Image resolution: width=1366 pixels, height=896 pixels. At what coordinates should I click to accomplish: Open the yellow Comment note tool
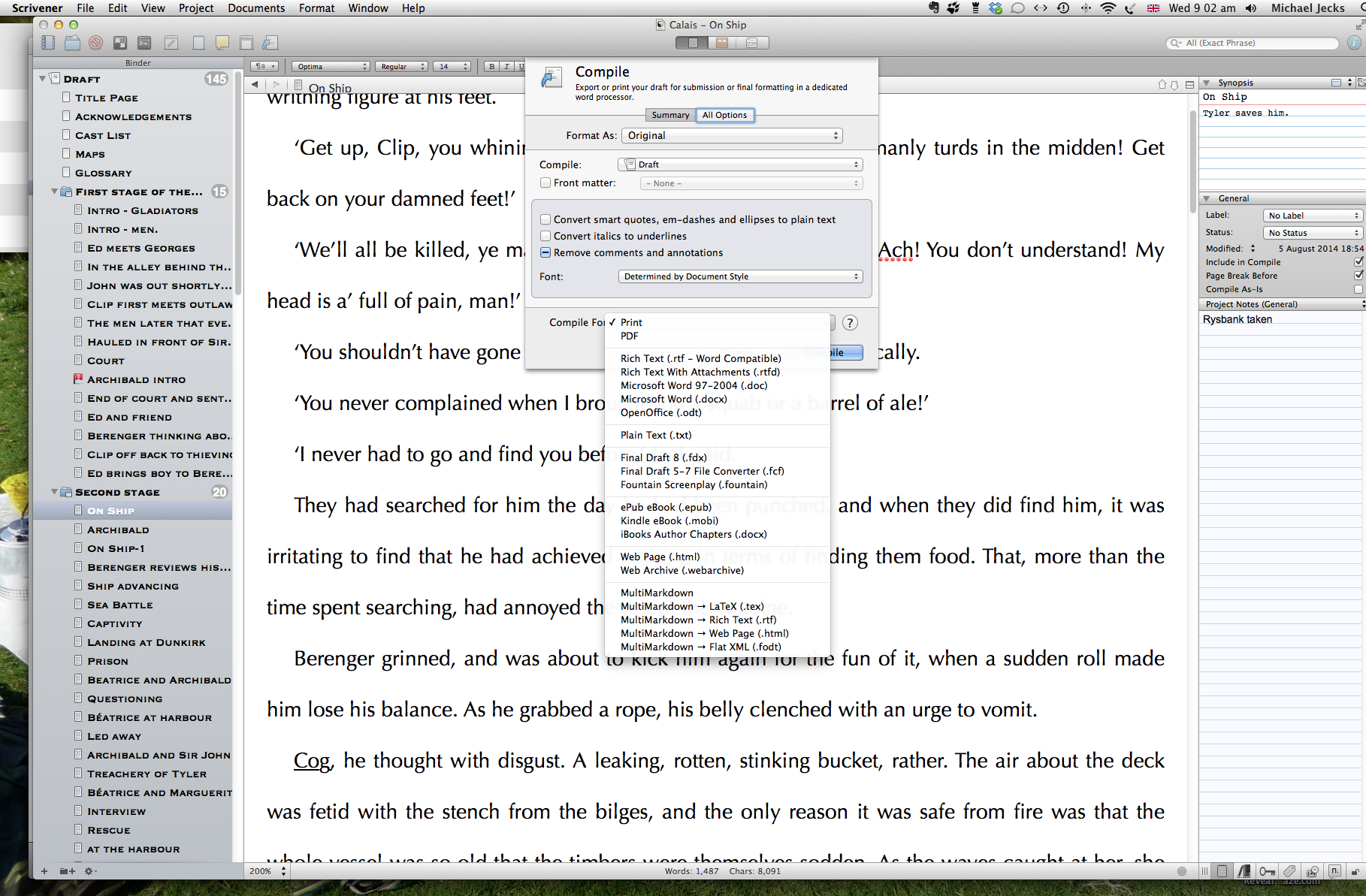(222, 43)
